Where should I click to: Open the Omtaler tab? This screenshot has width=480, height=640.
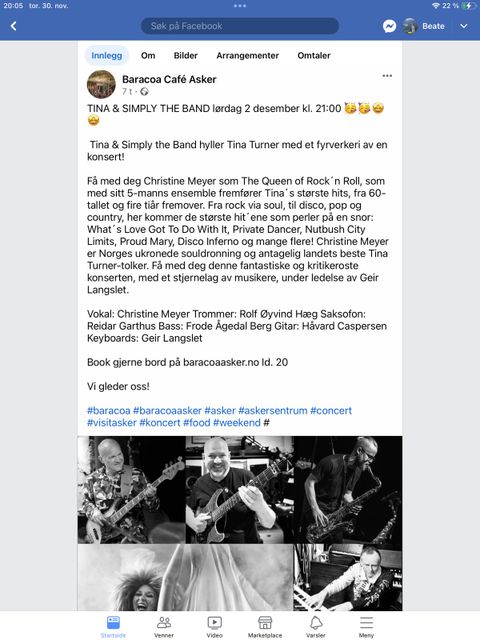pos(314,56)
